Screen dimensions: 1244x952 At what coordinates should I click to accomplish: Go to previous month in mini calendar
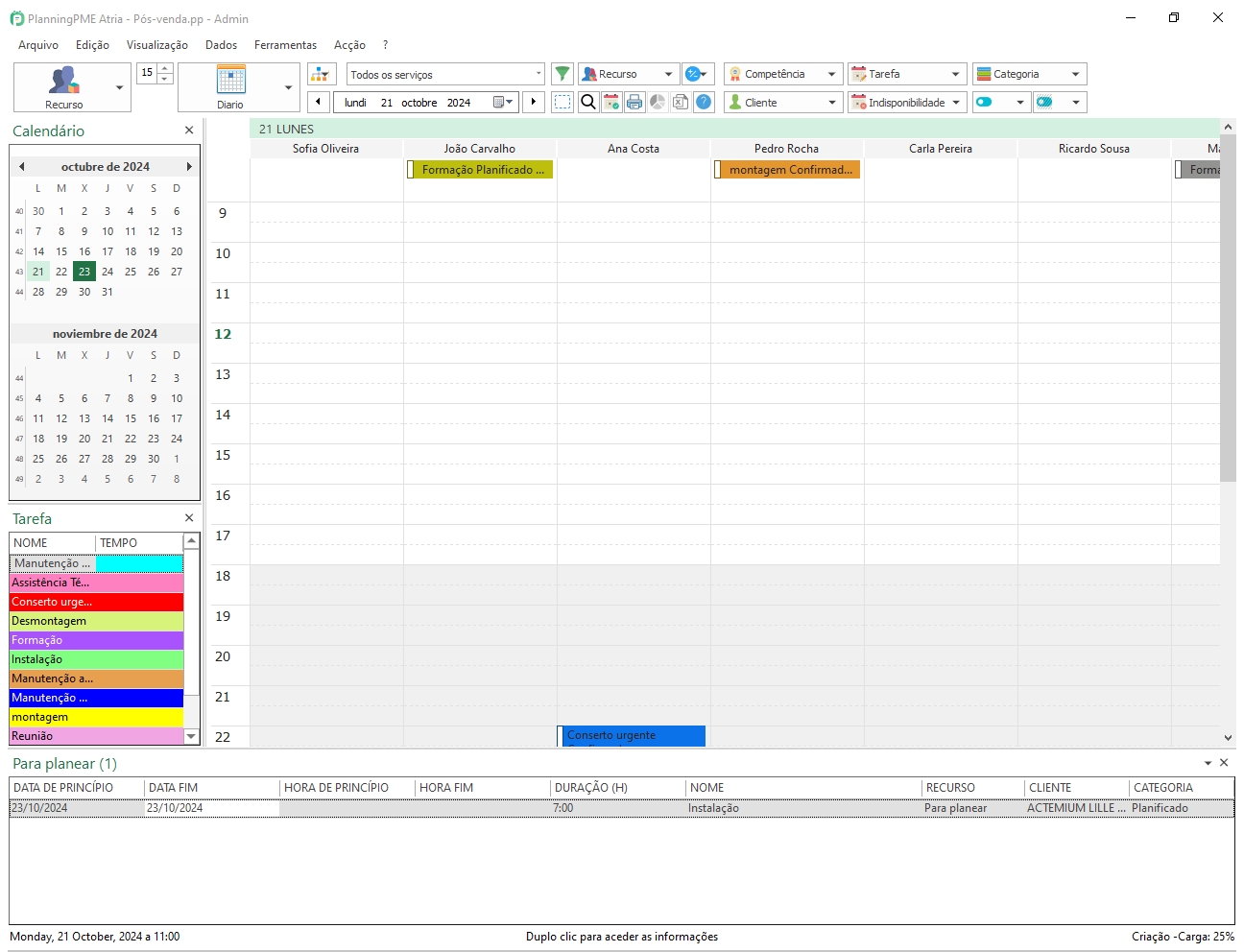(21, 167)
